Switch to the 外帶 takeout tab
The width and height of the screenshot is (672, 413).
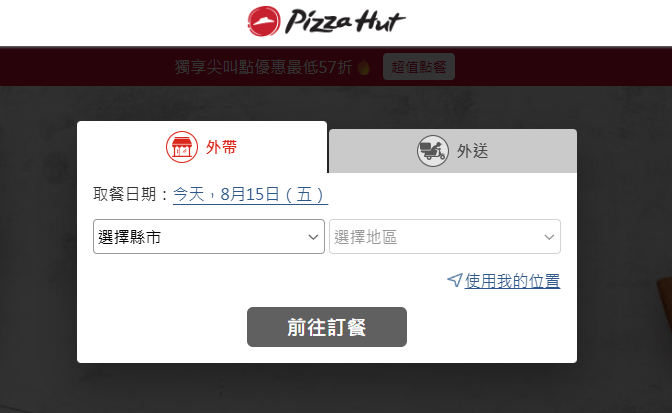[202, 147]
